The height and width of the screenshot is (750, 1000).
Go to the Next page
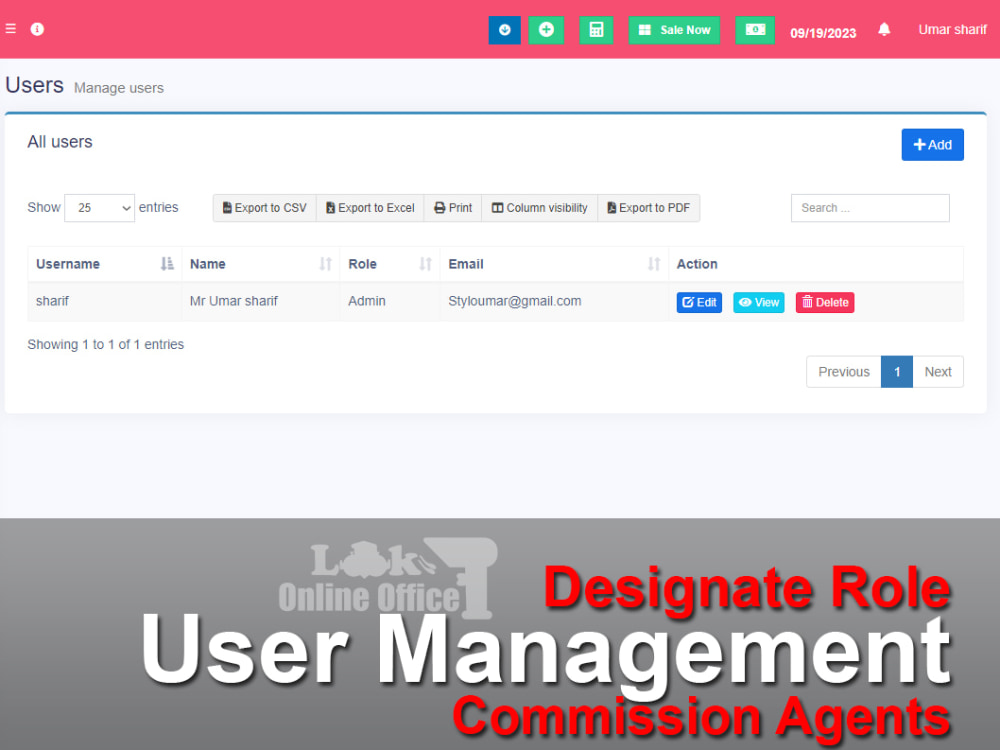click(x=938, y=372)
